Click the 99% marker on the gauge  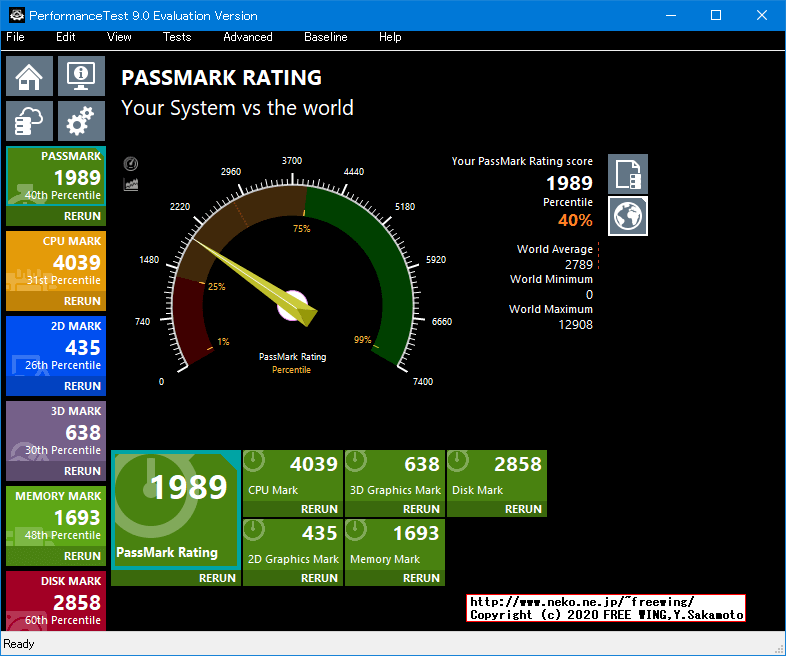362,340
